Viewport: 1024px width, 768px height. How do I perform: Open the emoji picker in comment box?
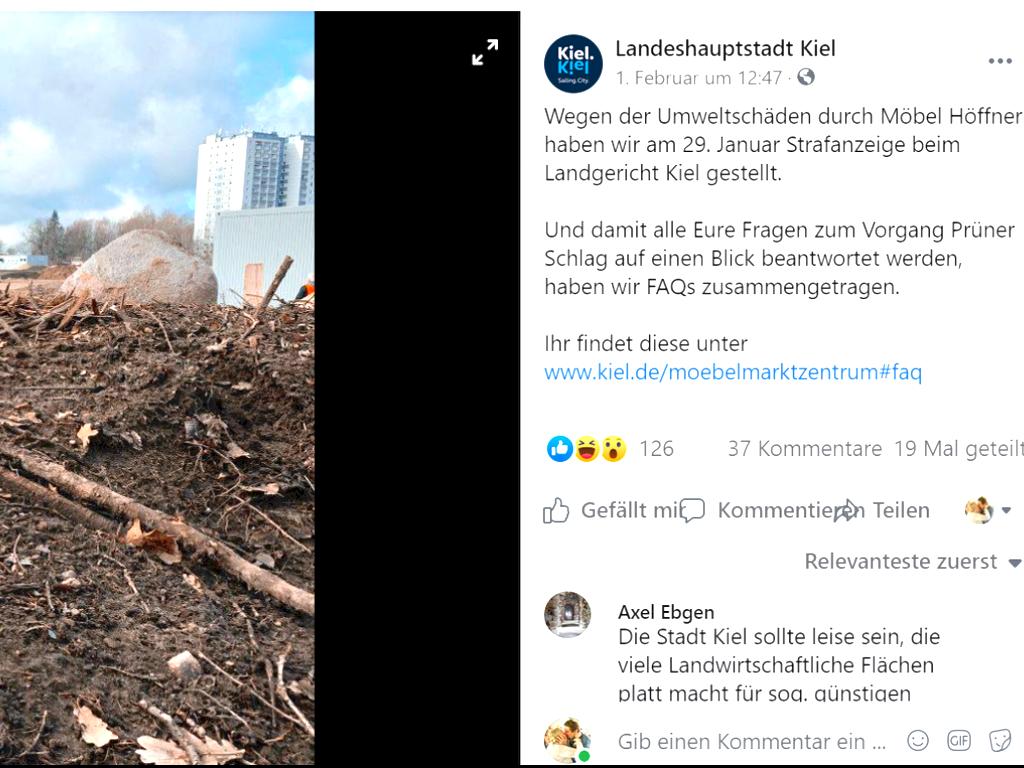[918, 741]
